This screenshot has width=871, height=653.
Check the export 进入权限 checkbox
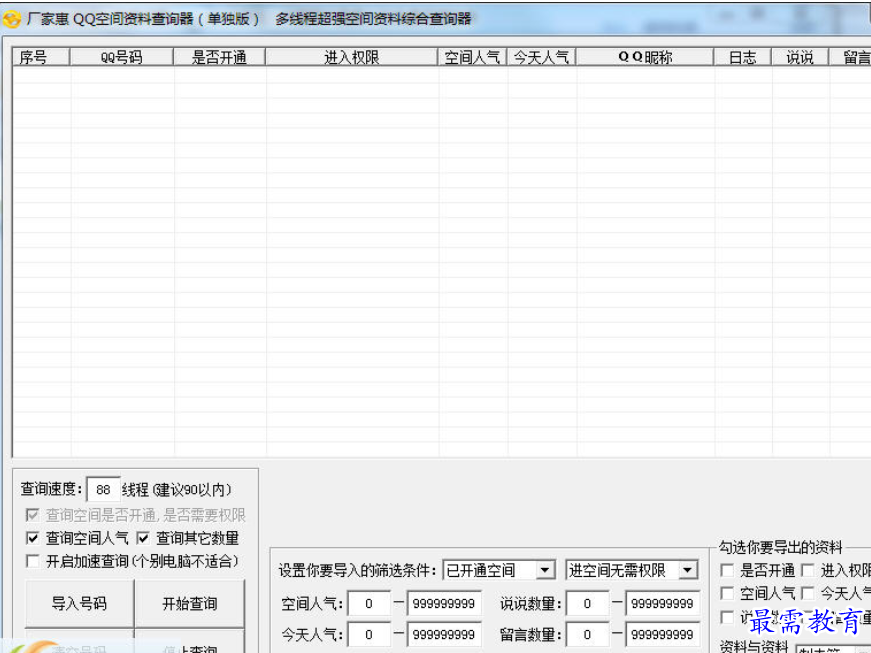click(808, 570)
